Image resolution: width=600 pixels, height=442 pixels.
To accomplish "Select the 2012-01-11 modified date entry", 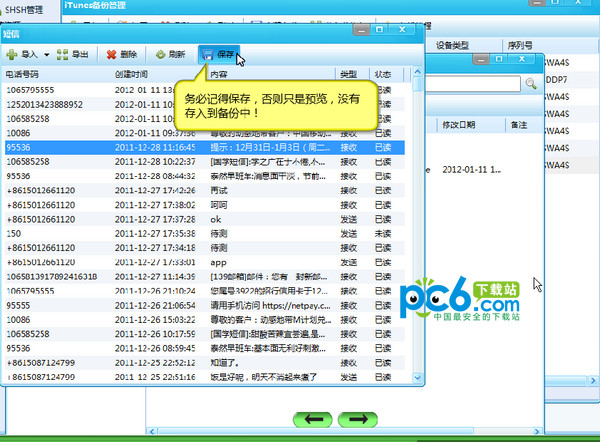I will pos(471,170).
